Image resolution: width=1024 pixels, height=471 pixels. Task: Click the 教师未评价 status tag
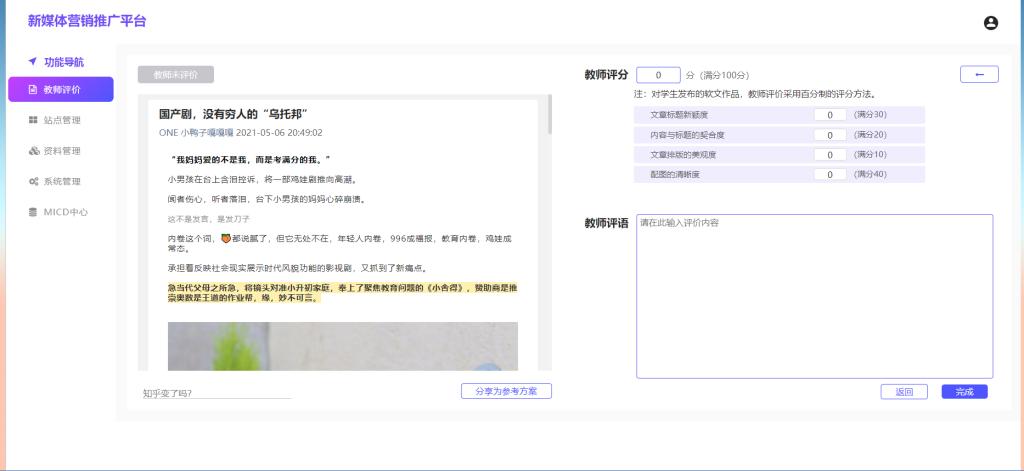coord(175,75)
